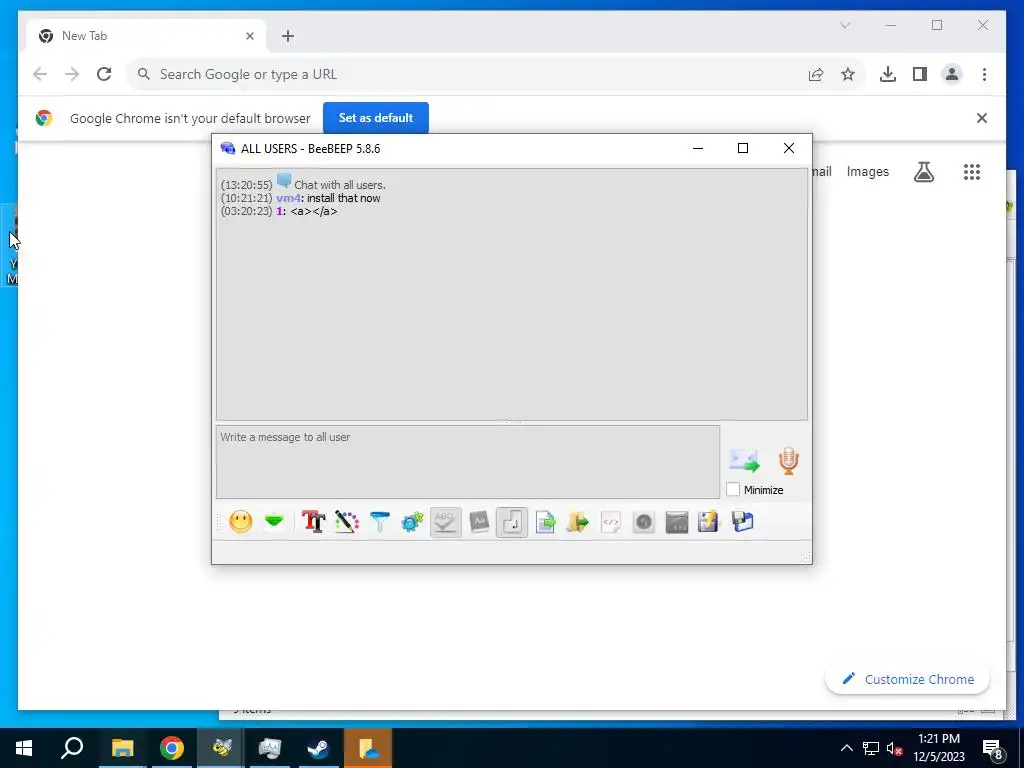Share this page icon in address bar
The height and width of the screenshot is (768, 1024).
click(x=816, y=74)
